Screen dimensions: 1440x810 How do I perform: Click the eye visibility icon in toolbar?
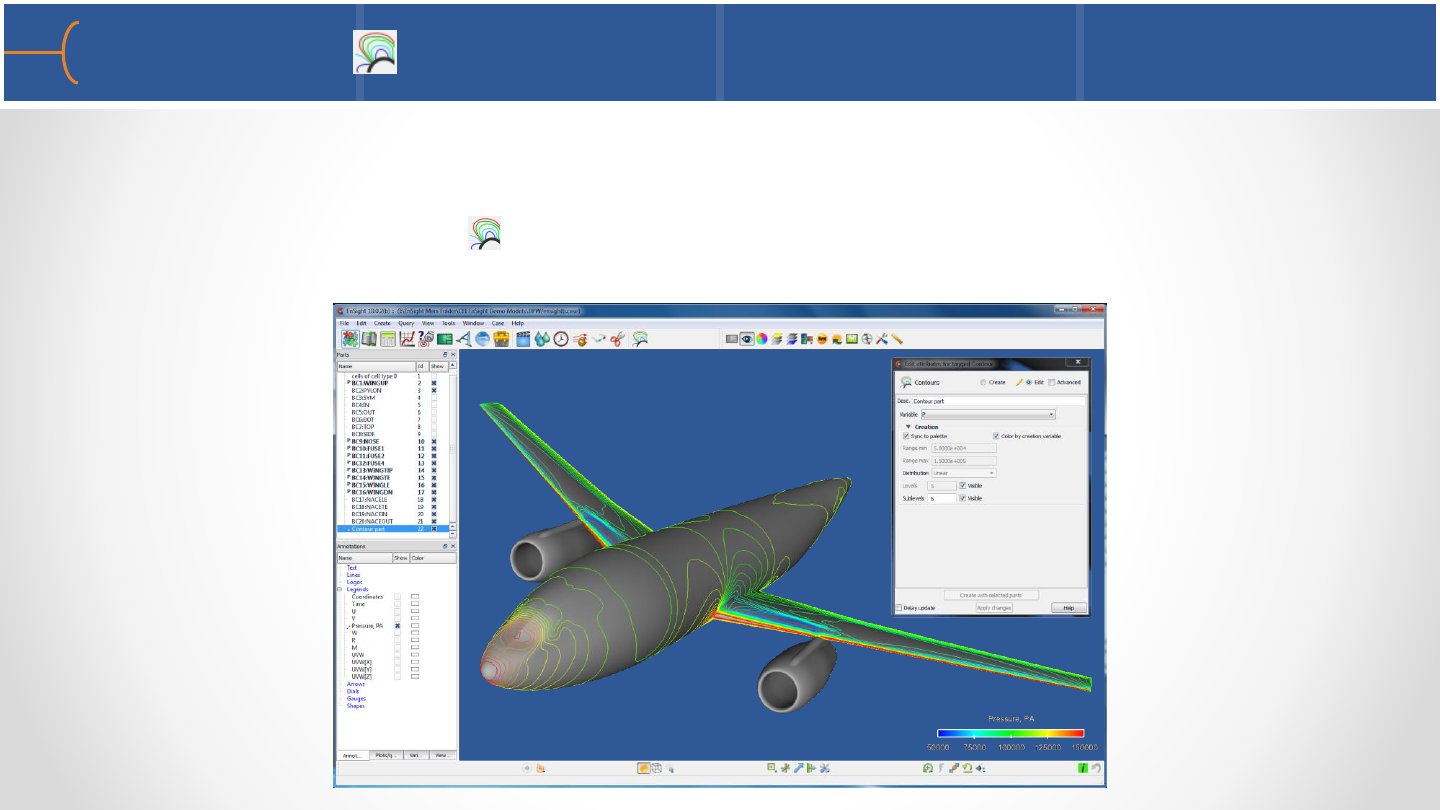click(x=746, y=339)
